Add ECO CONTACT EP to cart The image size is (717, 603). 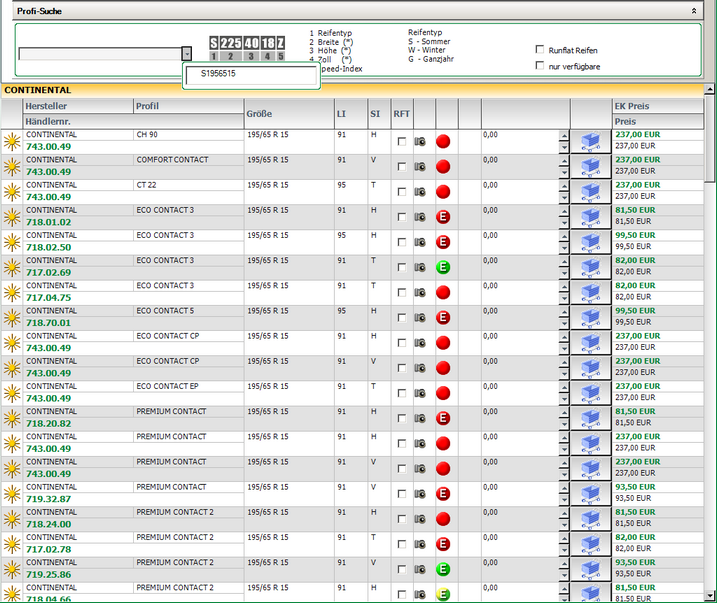tap(591, 393)
